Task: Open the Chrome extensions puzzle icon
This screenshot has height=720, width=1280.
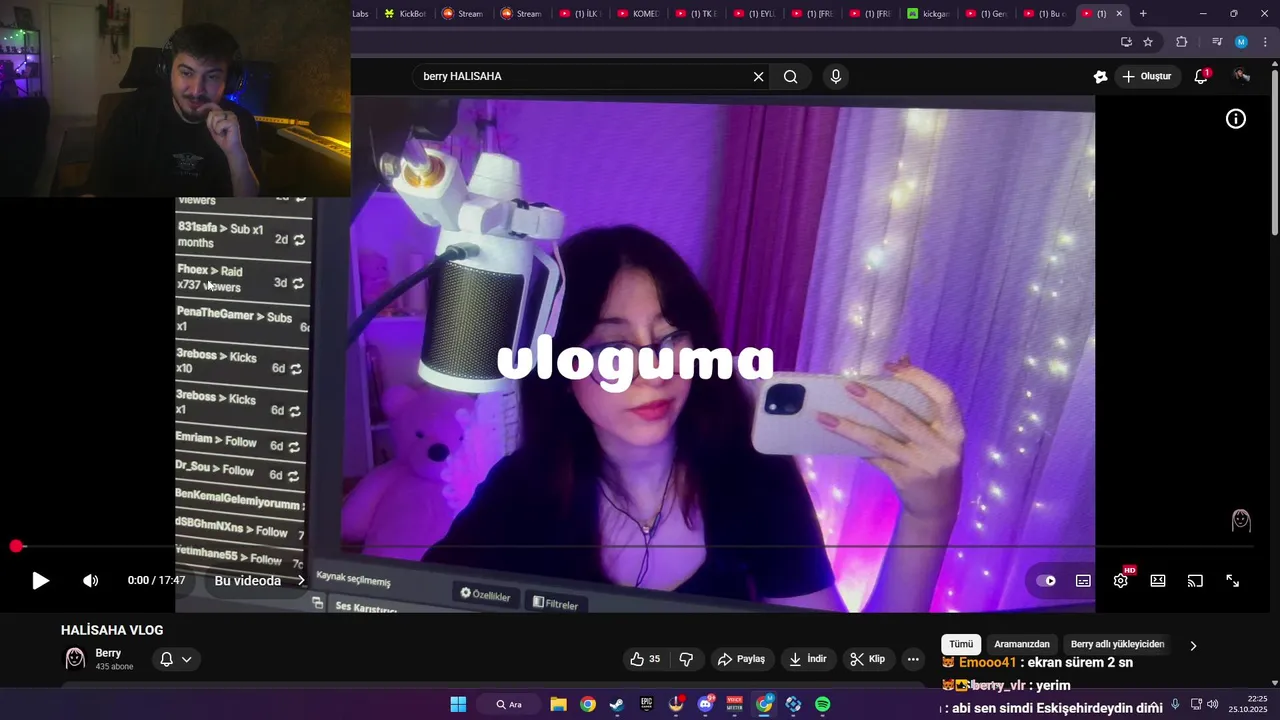Action: click(x=1182, y=42)
